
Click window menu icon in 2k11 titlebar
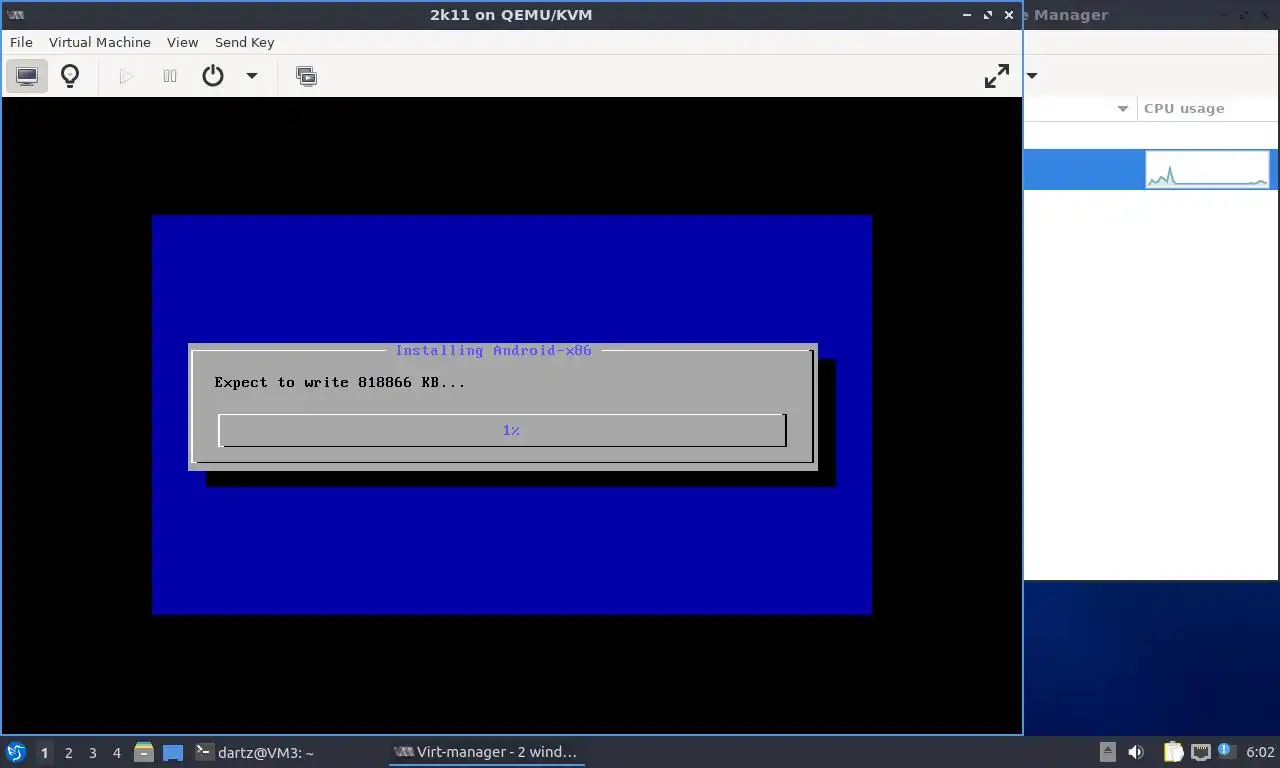(15, 15)
